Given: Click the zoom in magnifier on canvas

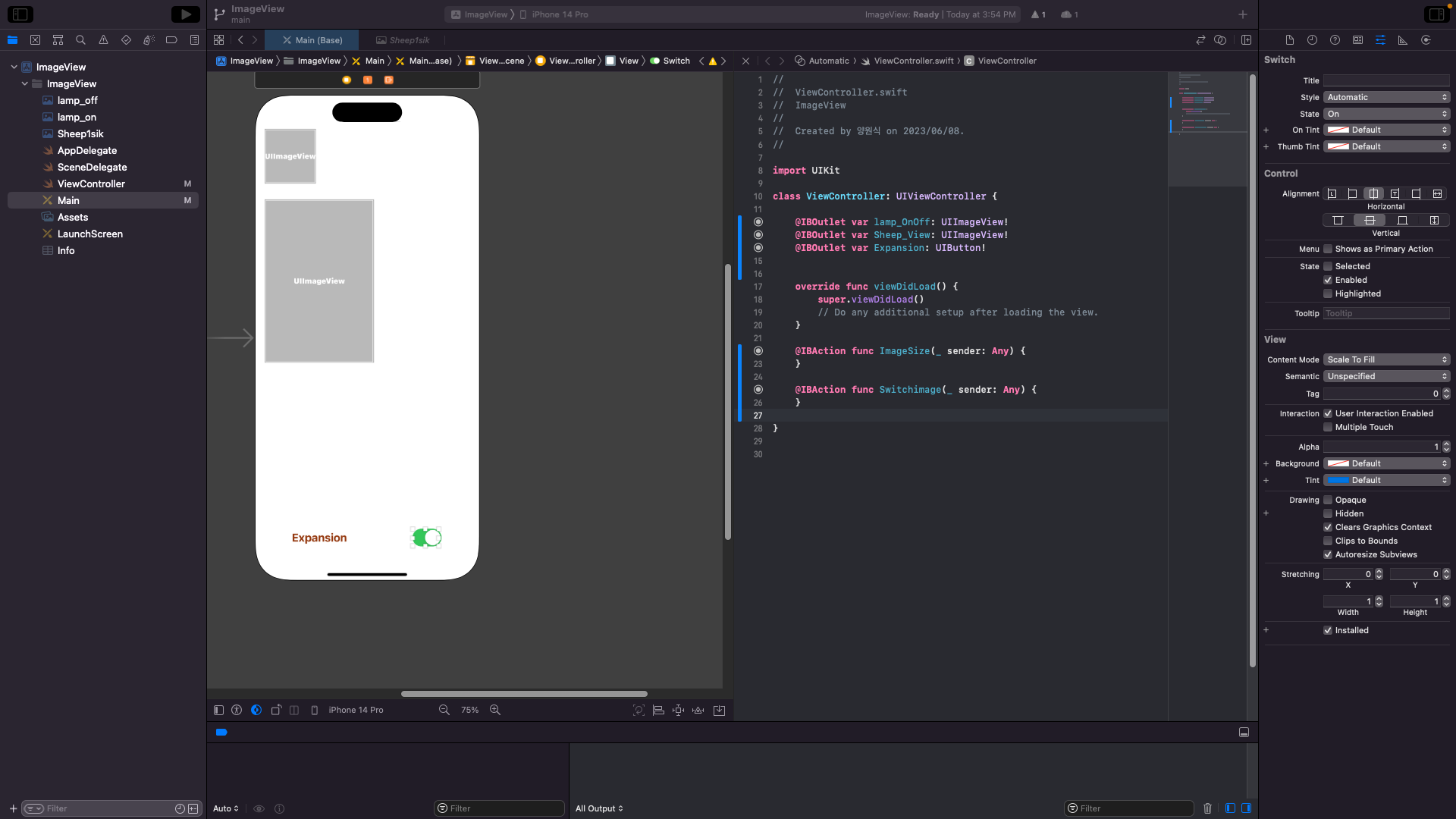Looking at the screenshot, I should click(x=495, y=711).
